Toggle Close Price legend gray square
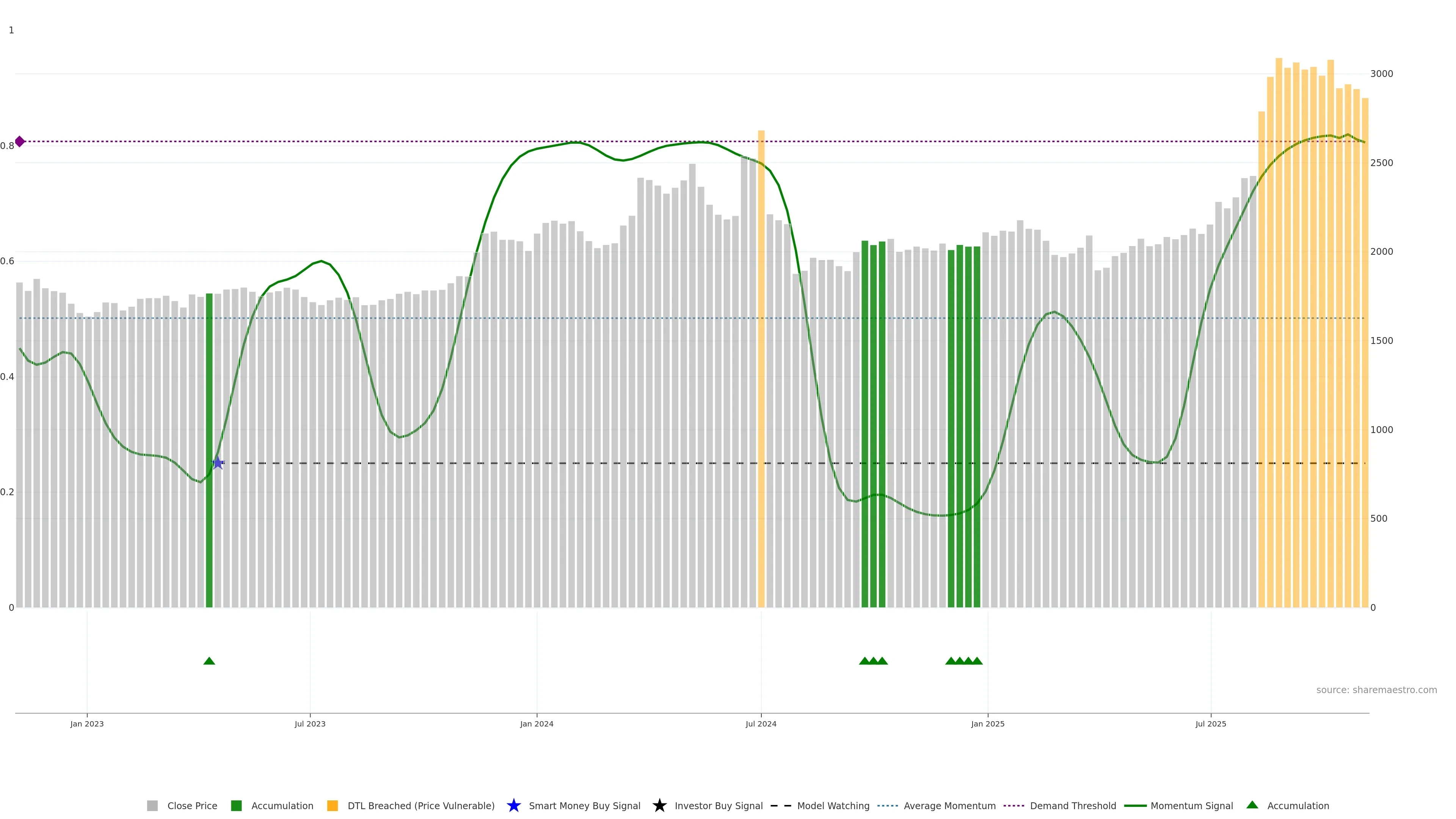This screenshot has width=1456, height=819. click(x=152, y=805)
